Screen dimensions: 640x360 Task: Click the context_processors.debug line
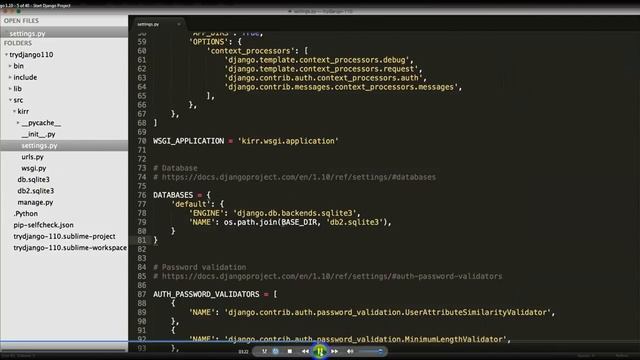[319, 60]
